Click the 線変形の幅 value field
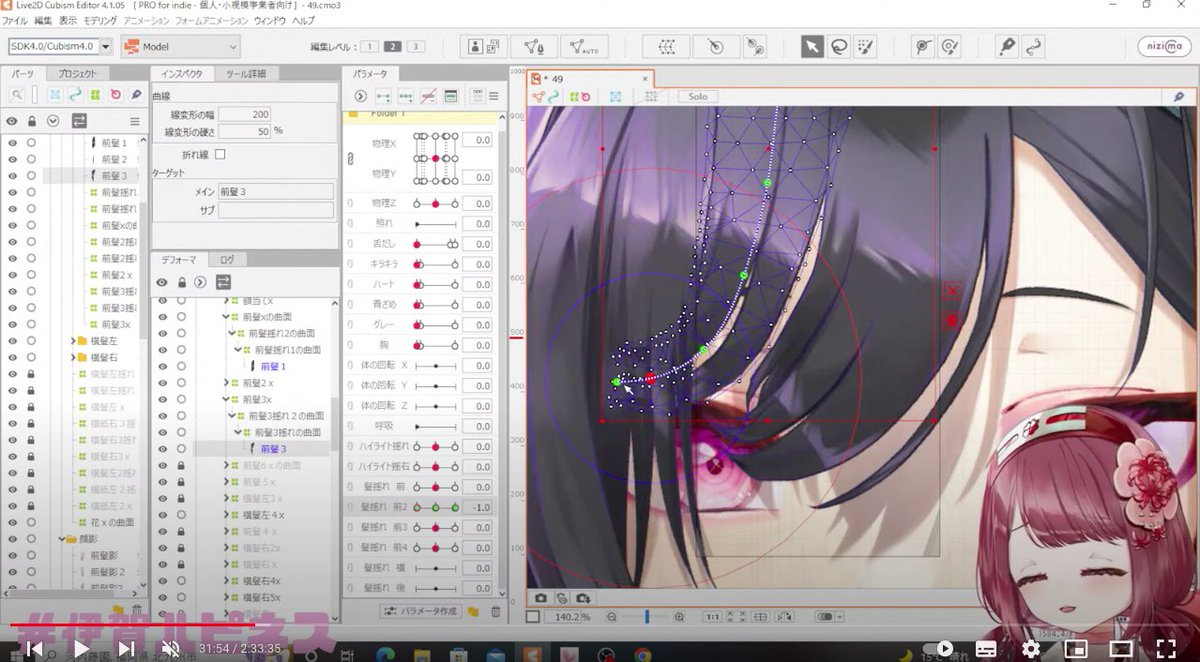Screen dimensions: 1200x662 click(245, 115)
